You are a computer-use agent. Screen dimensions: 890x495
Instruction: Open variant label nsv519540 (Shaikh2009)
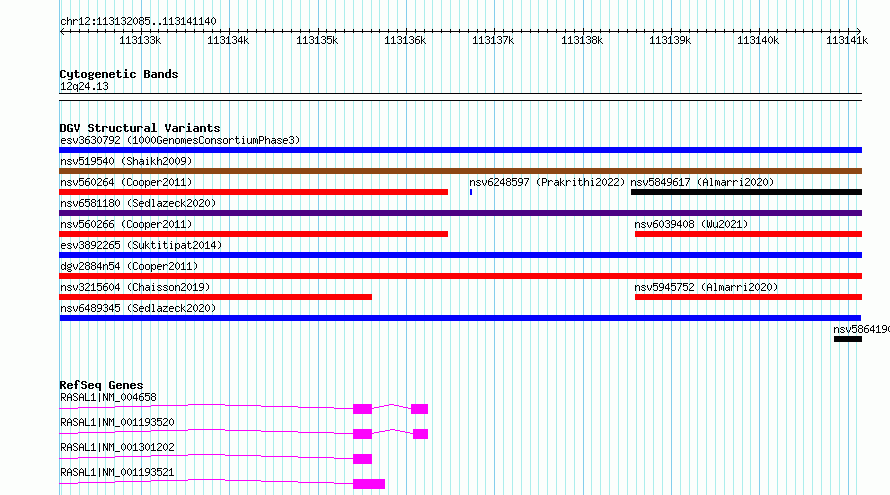(x=126, y=161)
